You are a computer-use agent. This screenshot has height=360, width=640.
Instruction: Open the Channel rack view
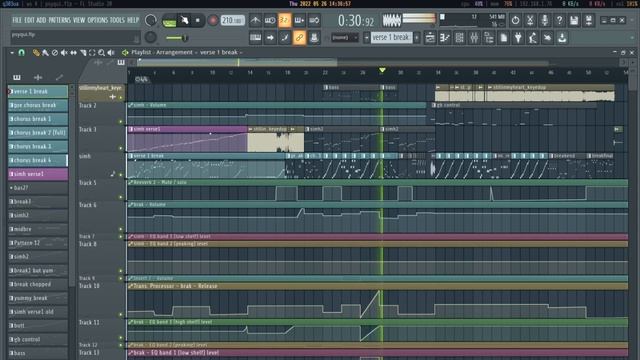tap(460, 38)
